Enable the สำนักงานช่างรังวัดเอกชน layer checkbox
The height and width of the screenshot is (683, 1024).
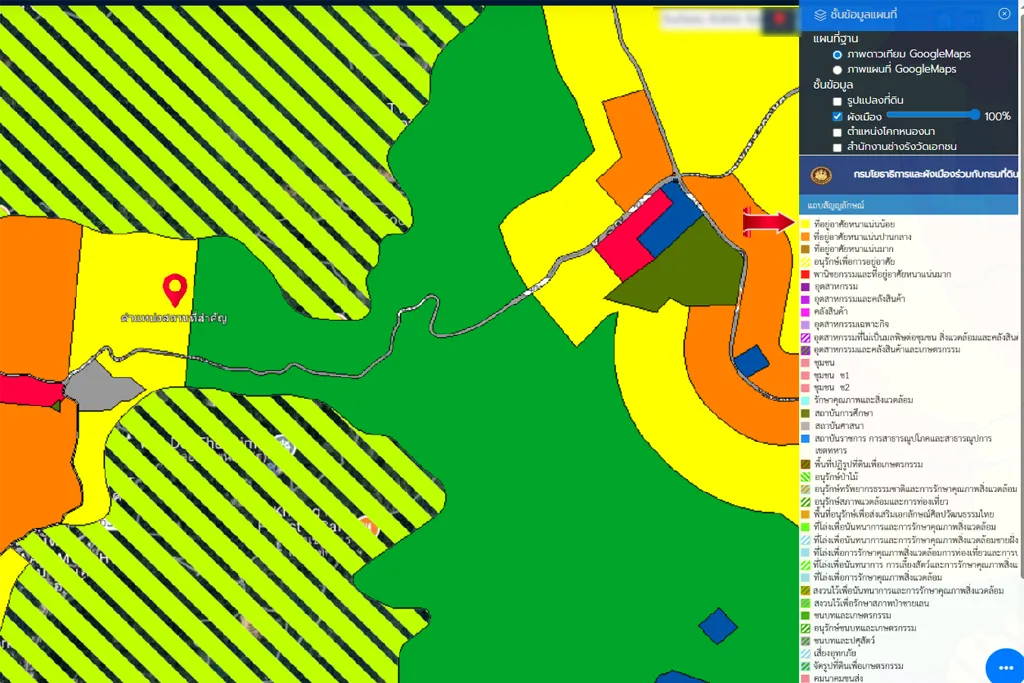(837, 147)
